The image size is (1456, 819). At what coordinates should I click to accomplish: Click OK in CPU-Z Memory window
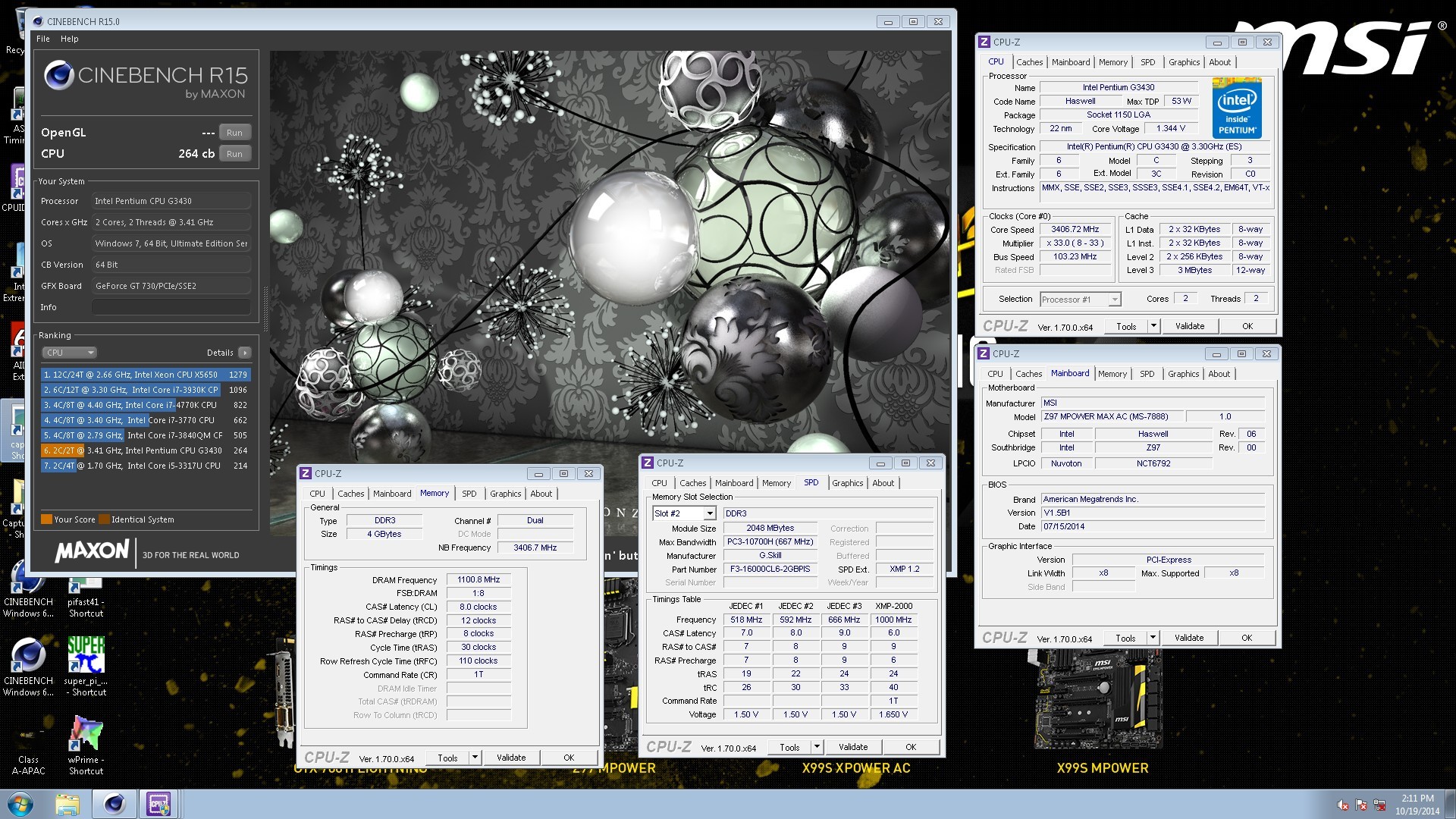pos(569,758)
